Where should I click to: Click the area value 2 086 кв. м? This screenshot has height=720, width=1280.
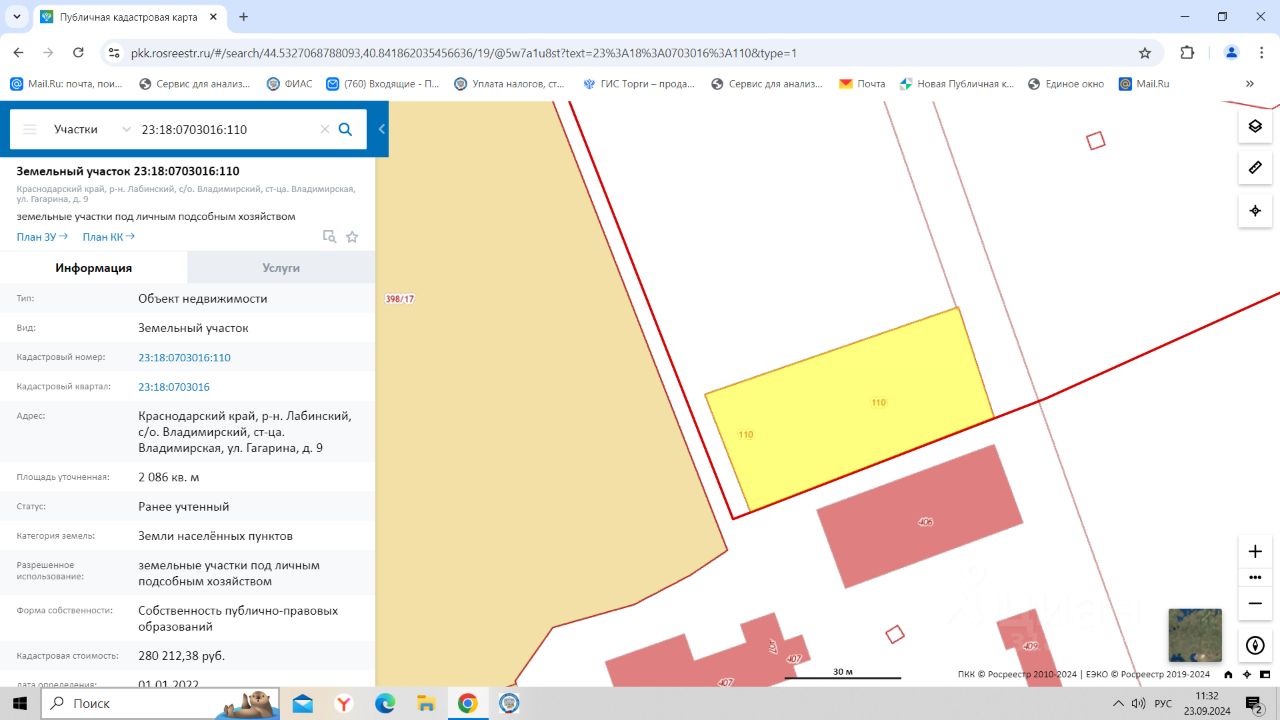click(x=169, y=477)
